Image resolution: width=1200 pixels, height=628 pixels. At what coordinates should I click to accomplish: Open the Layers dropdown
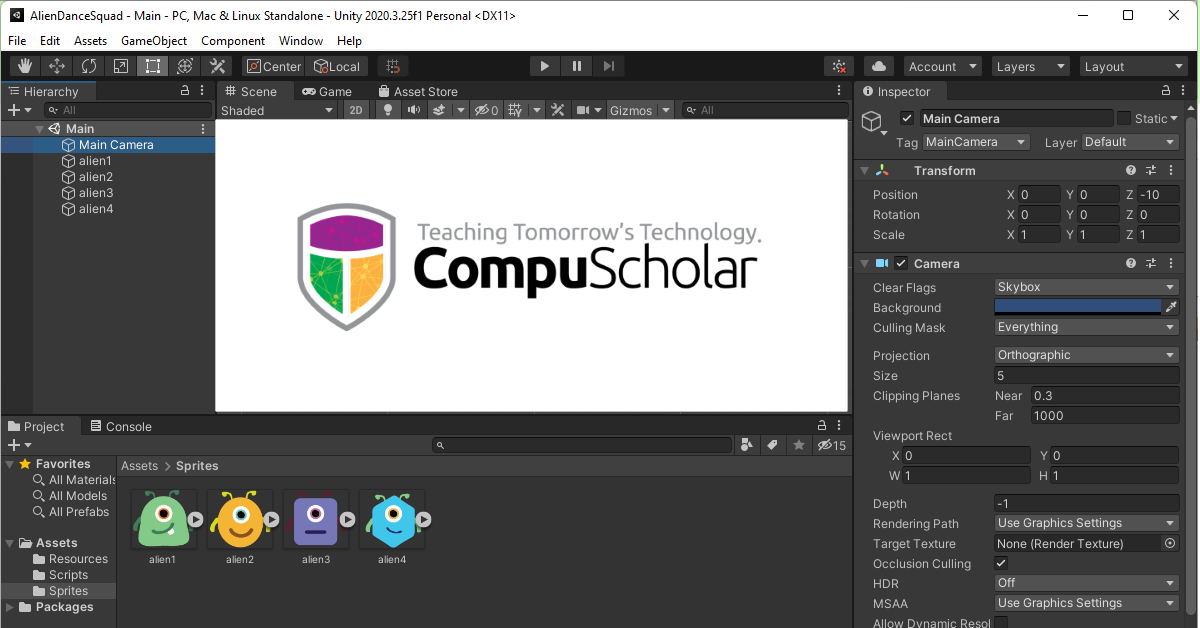click(x=1032, y=66)
